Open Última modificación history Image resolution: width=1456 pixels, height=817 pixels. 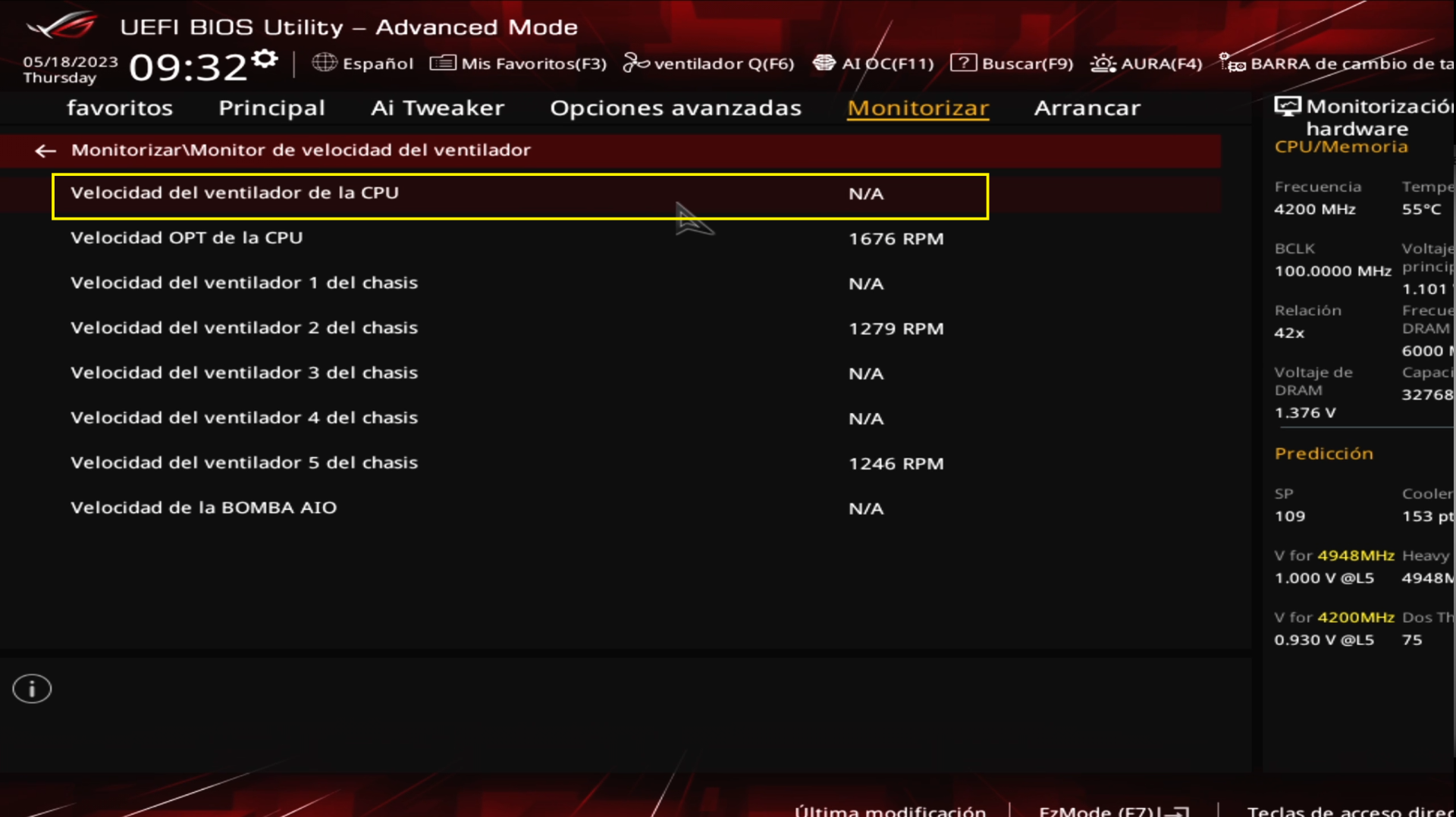[891, 811]
